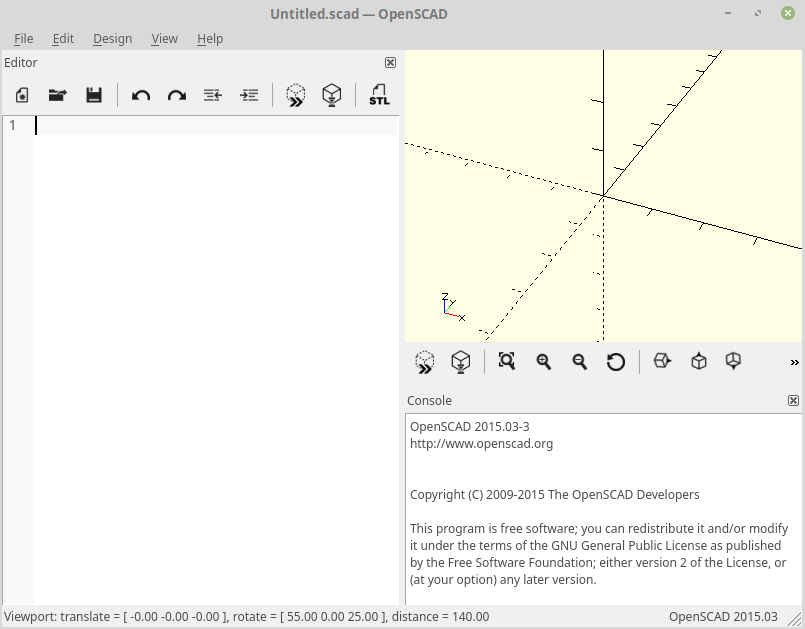Click the XYZ axis indicator in the viewport
The height and width of the screenshot is (629, 805).
[453, 307]
